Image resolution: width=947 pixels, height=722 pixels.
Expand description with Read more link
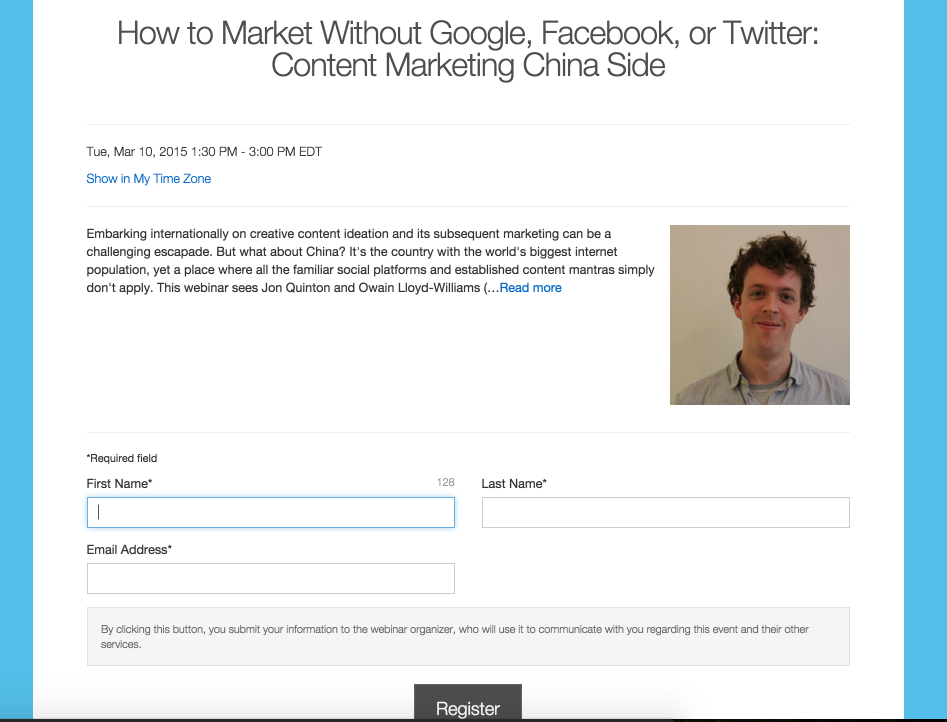pyautogui.click(x=530, y=288)
